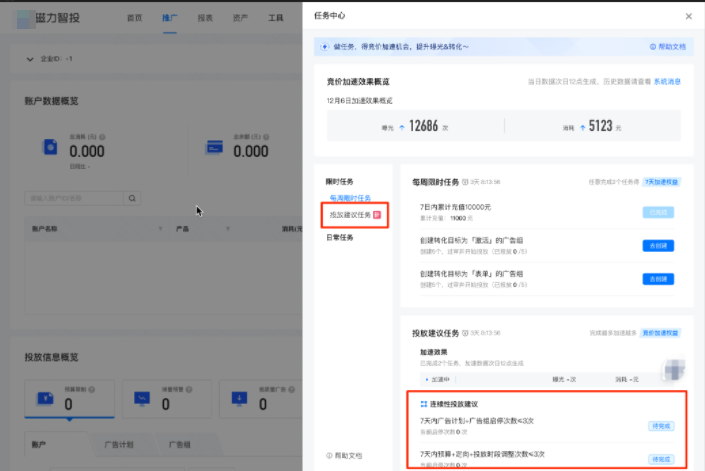The image size is (705, 471).
Task: Click the 7日内累计充值10000元 task row
Action: (547, 212)
